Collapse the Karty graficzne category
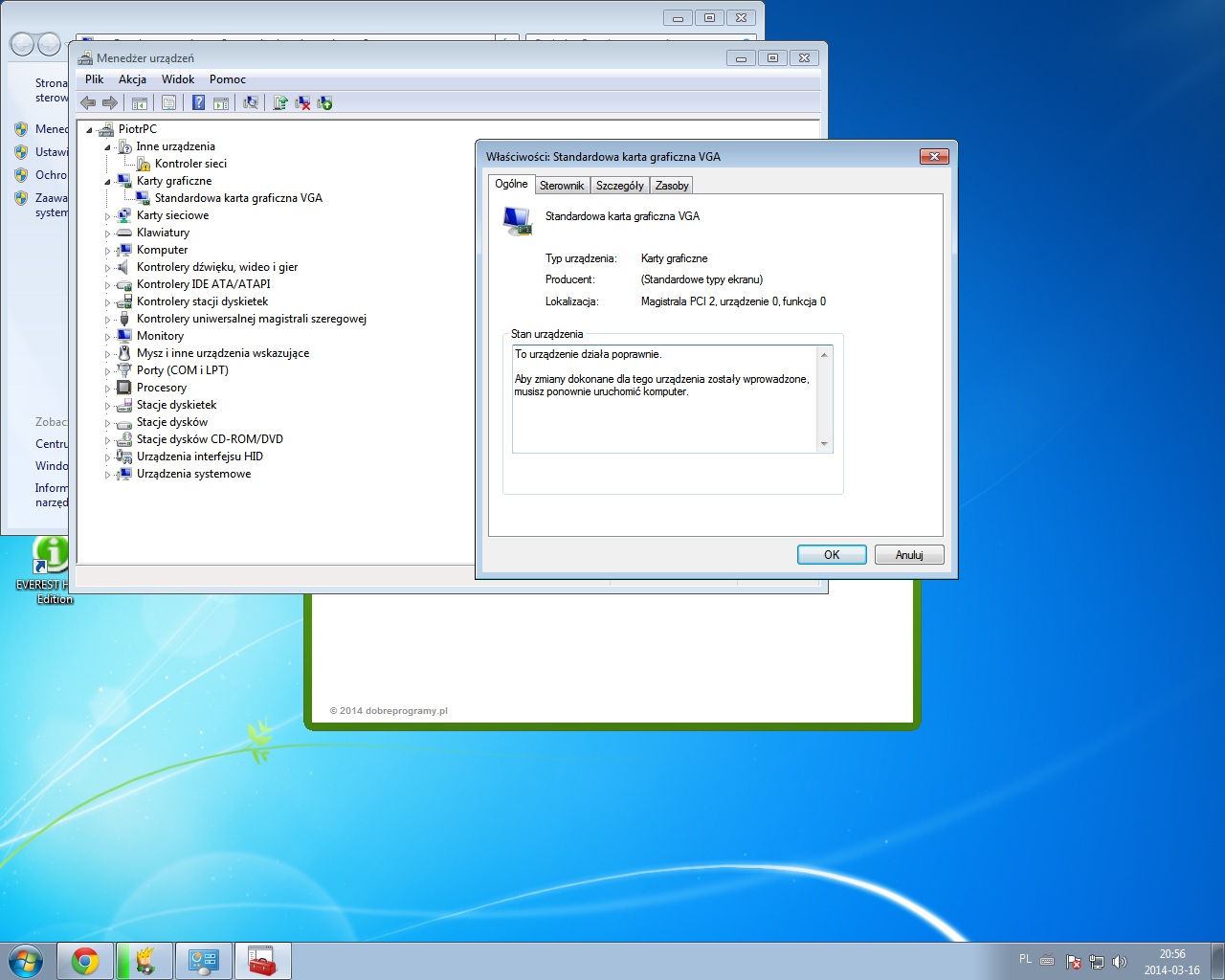 [x=108, y=181]
